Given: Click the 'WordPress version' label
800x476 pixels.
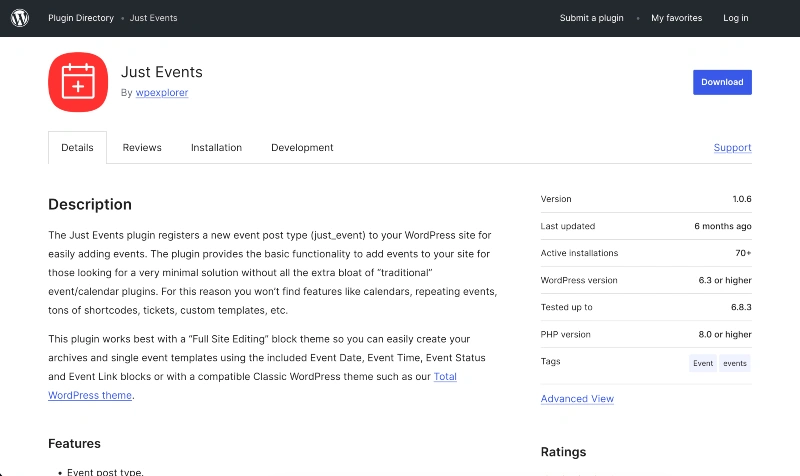Looking at the screenshot, I should [x=579, y=280].
